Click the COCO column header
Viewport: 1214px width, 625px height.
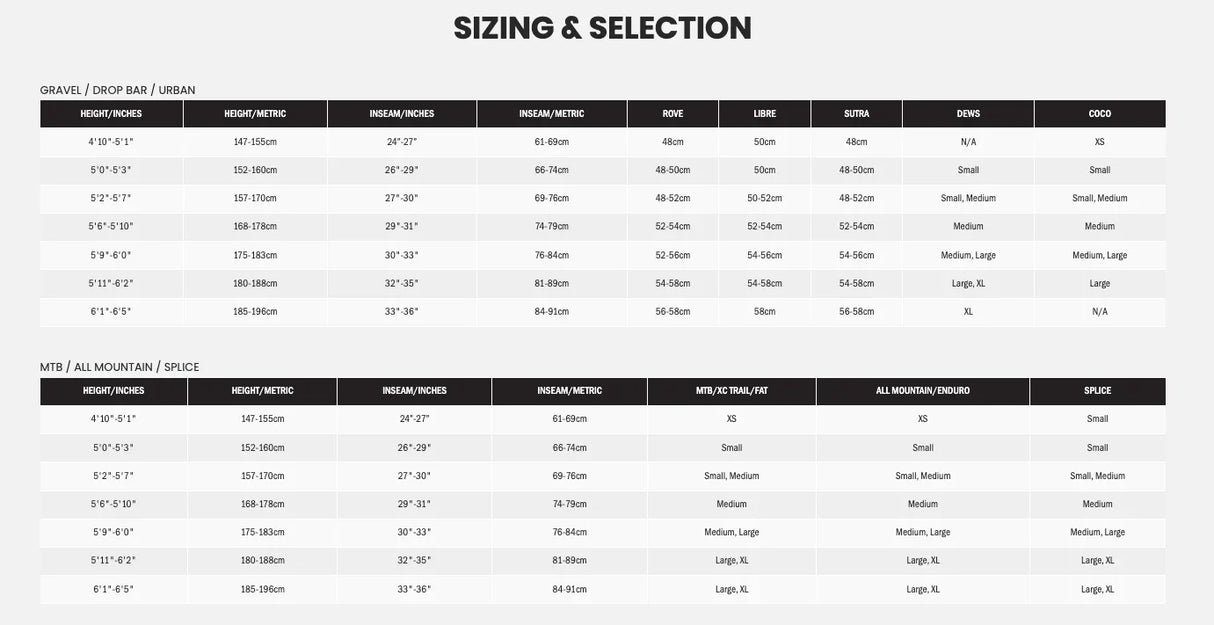coord(1099,114)
